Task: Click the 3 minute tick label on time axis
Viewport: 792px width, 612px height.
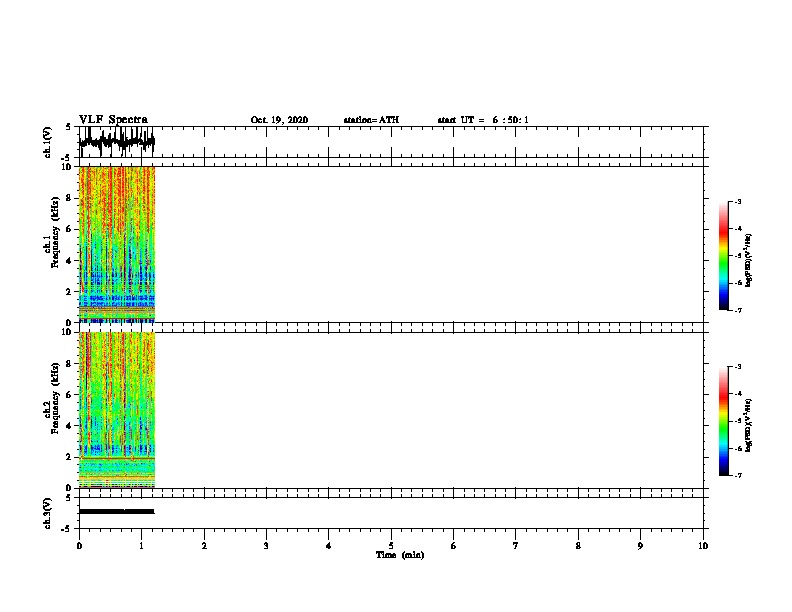Action: pyautogui.click(x=266, y=546)
